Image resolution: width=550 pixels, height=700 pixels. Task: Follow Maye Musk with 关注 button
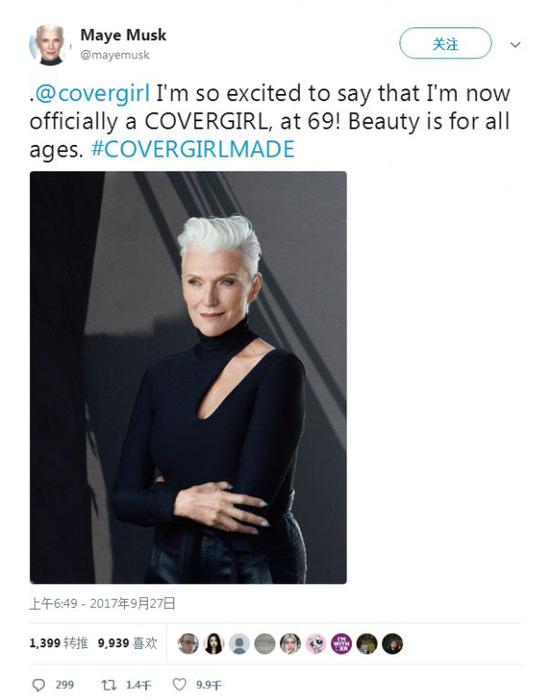[445, 43]
